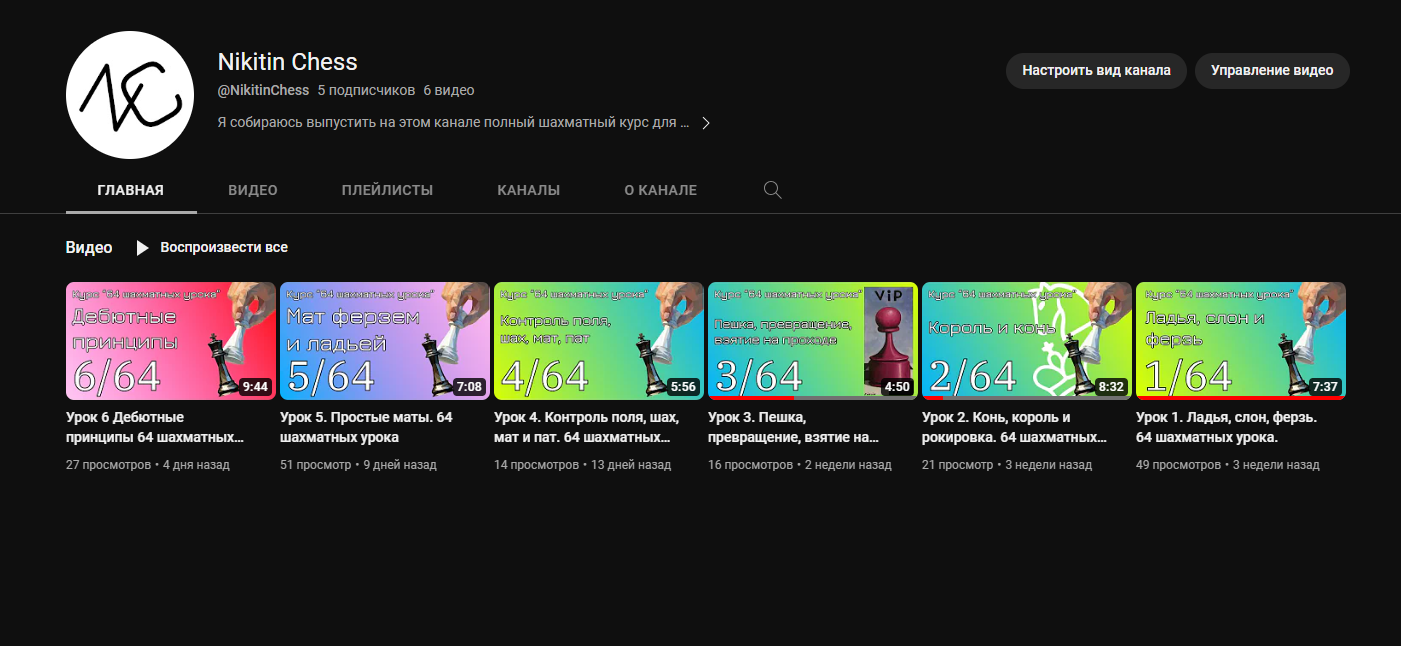The width and height of the screenshot is (1401, 646).
Task: Open the ПЛЕЙЛИСТЫ tab
Action: [387, 190]
